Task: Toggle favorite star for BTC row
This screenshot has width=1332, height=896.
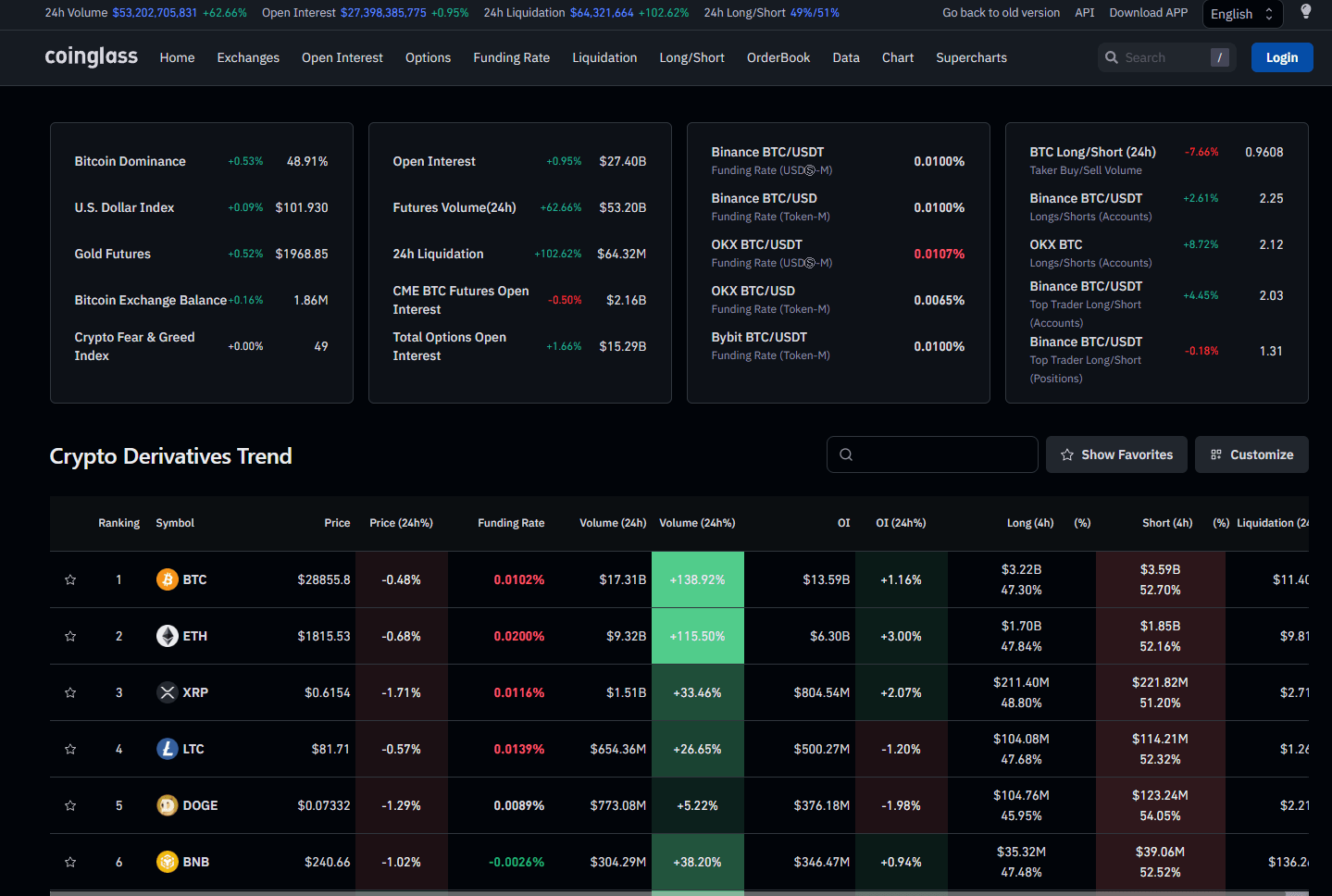Action: 70,579
